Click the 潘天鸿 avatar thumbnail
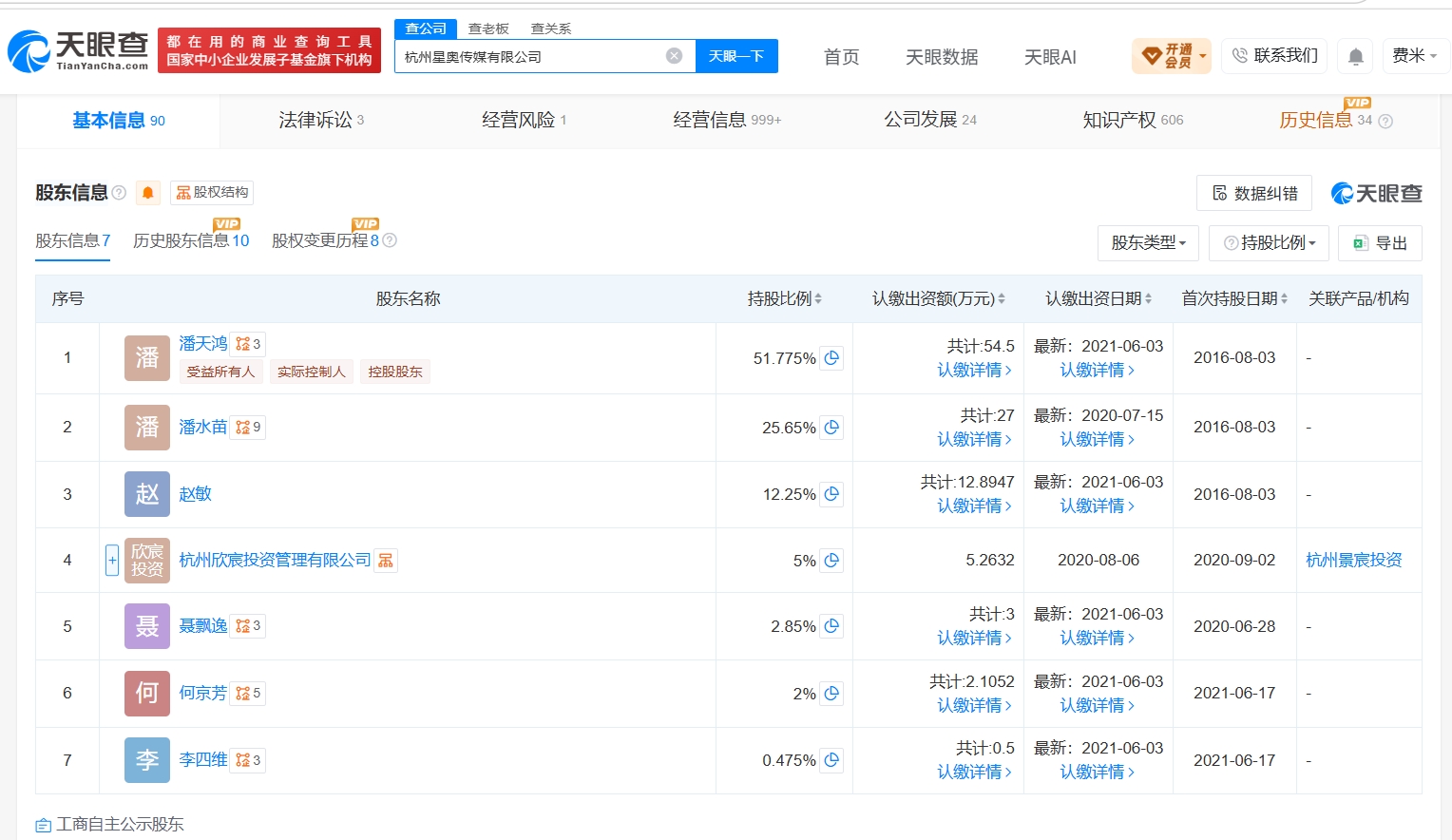Viewport: 1452px width, 840px height. 147,358
